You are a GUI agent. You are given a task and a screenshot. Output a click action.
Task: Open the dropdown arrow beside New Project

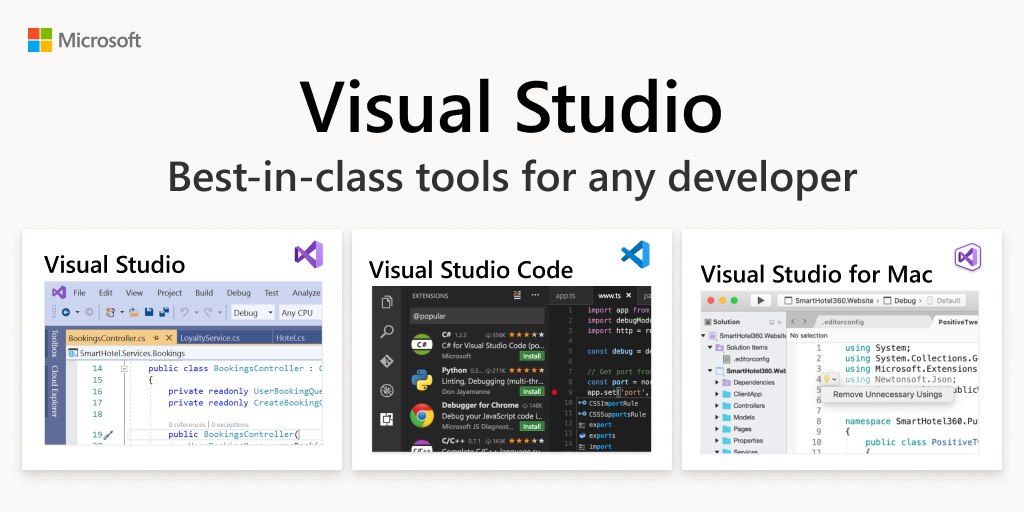[122, 312]
